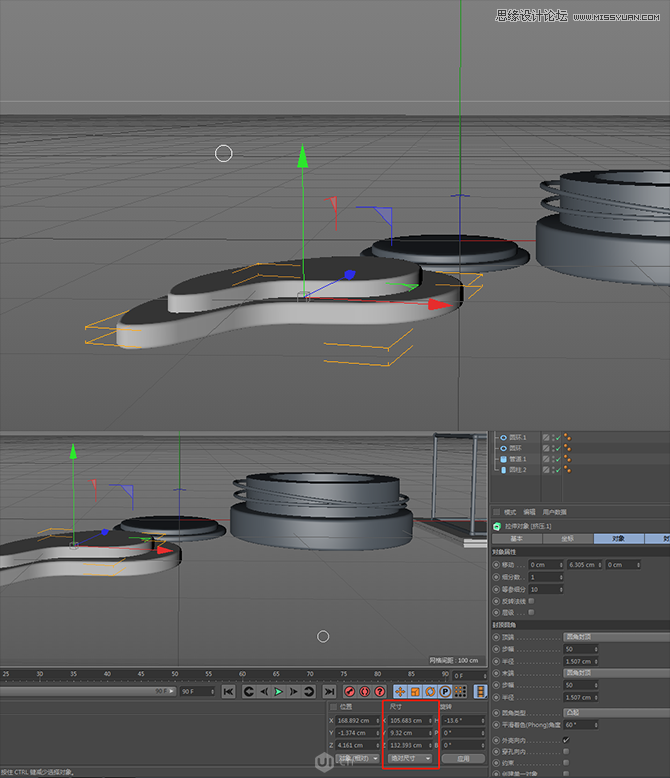
Task: Switch to the 基本 tab
Action: pos(516,538)
